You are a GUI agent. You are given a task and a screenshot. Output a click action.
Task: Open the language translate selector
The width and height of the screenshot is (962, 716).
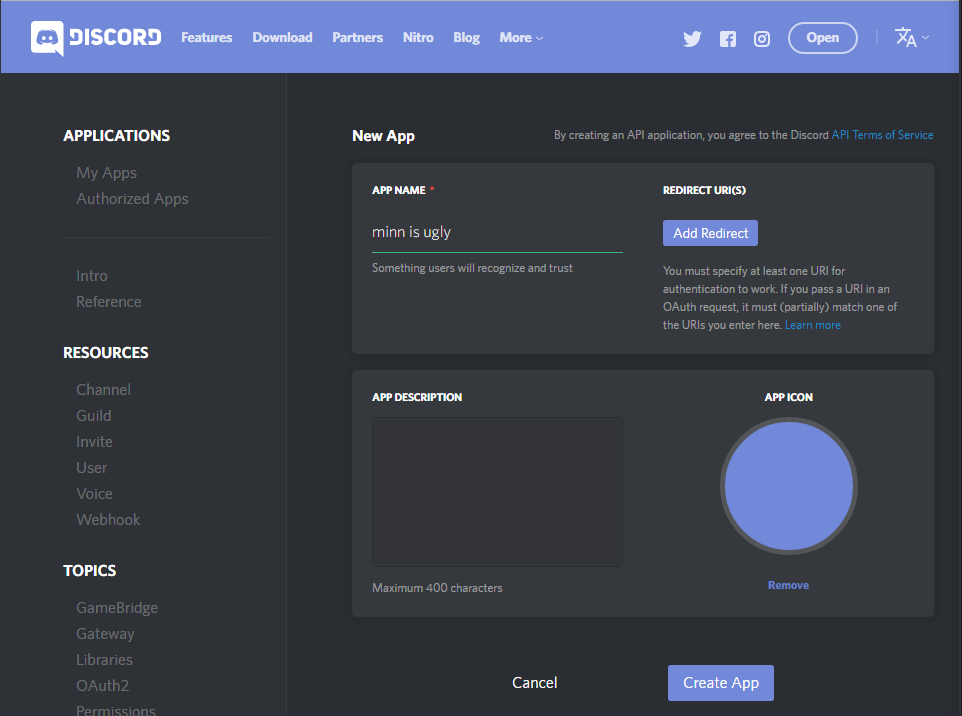[x=912, y=38]
